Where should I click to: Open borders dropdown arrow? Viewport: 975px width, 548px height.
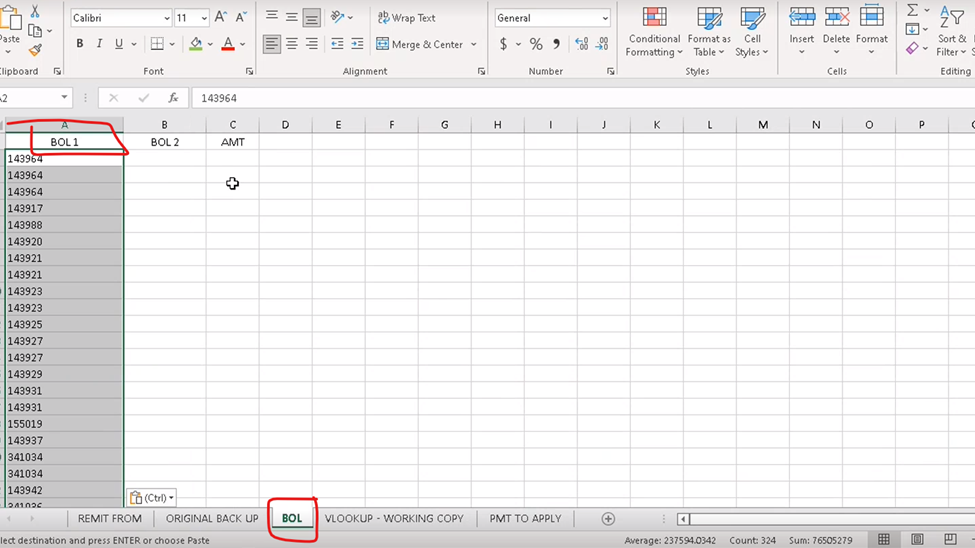(172, 44)
